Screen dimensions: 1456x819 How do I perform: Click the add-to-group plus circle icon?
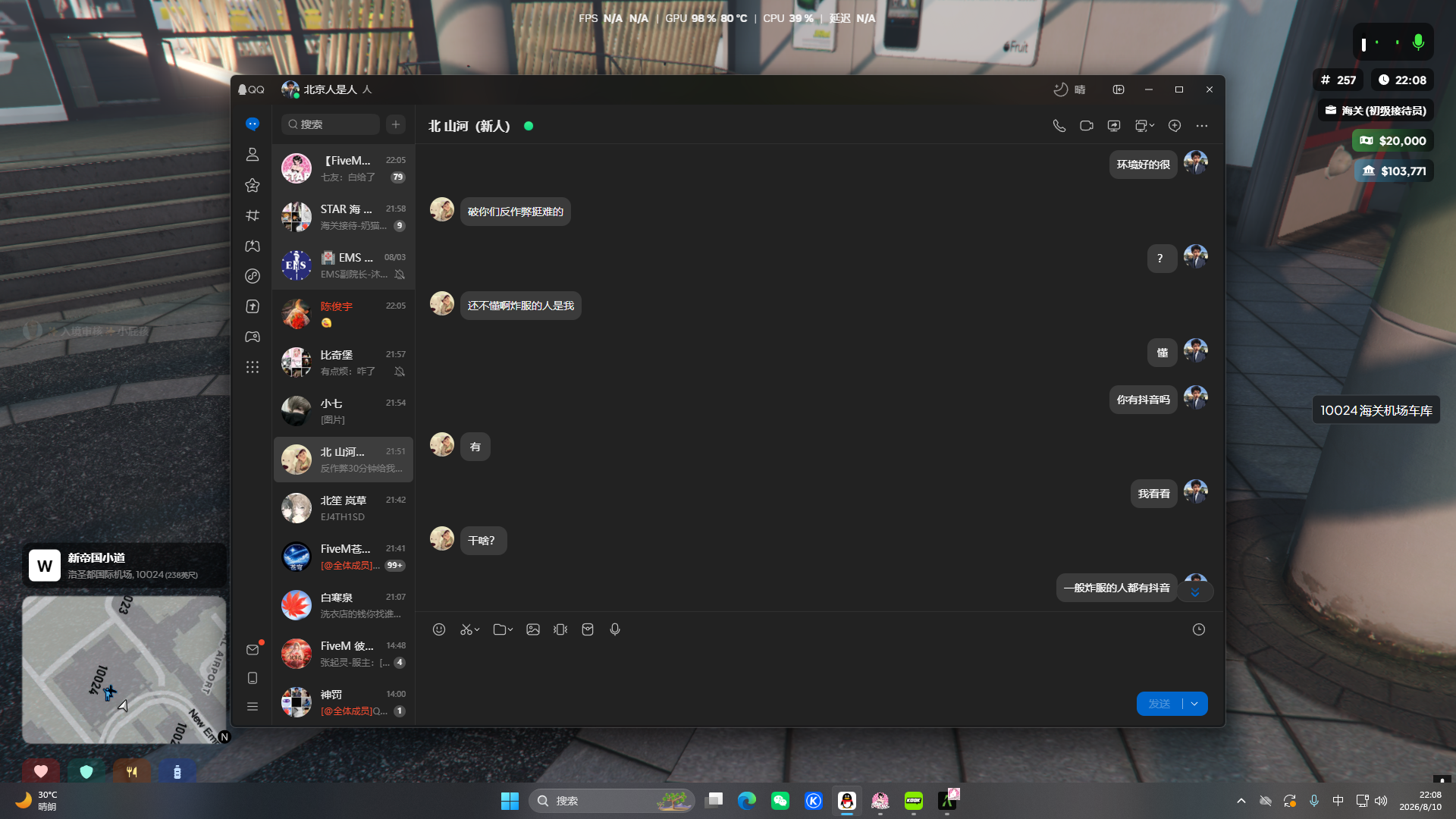1175,126
